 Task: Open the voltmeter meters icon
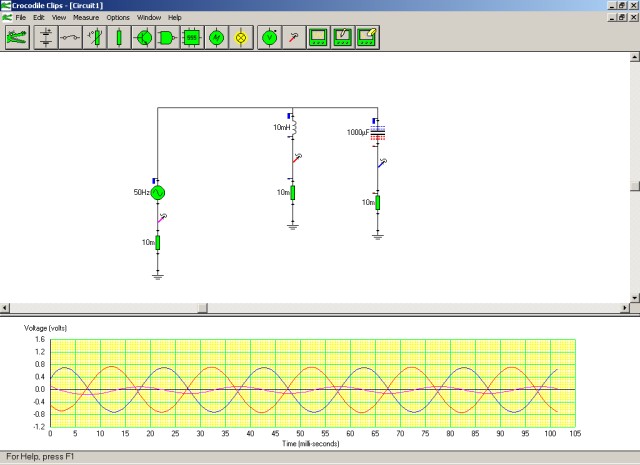[x=269, y=38]
